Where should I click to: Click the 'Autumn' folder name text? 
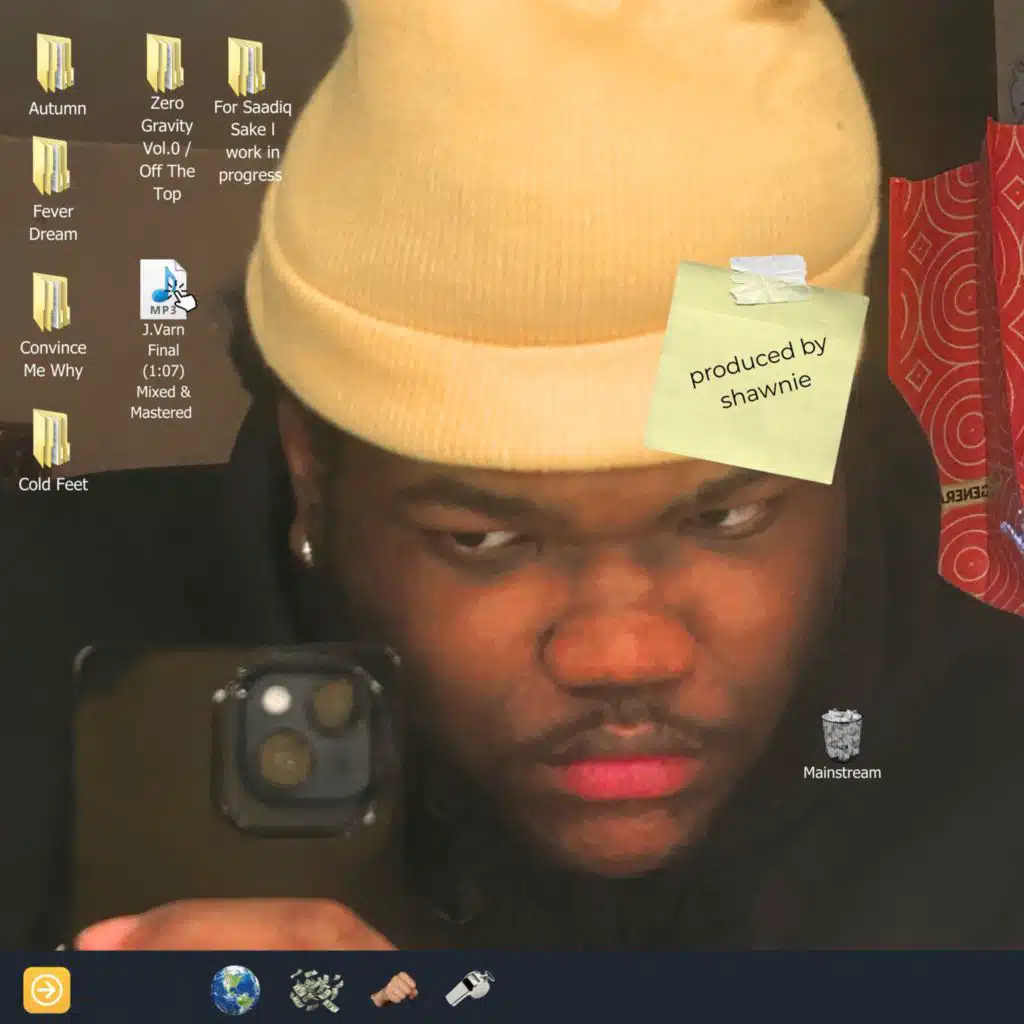(x=57, y=109)
